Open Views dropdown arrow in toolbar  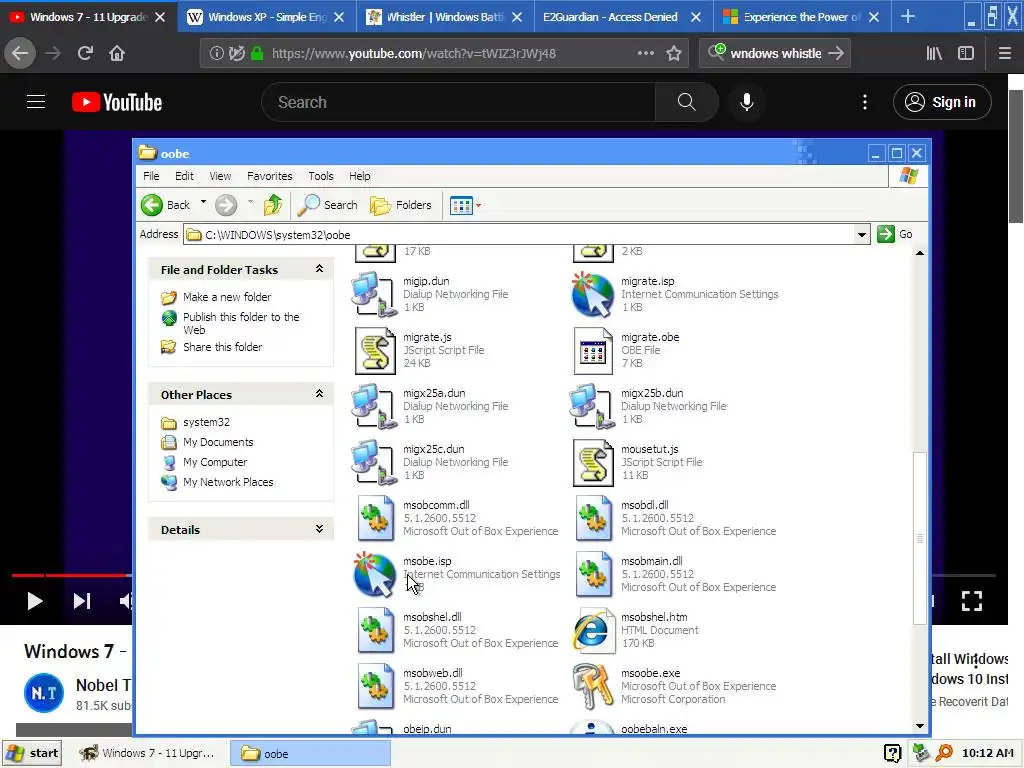[479, 205]
